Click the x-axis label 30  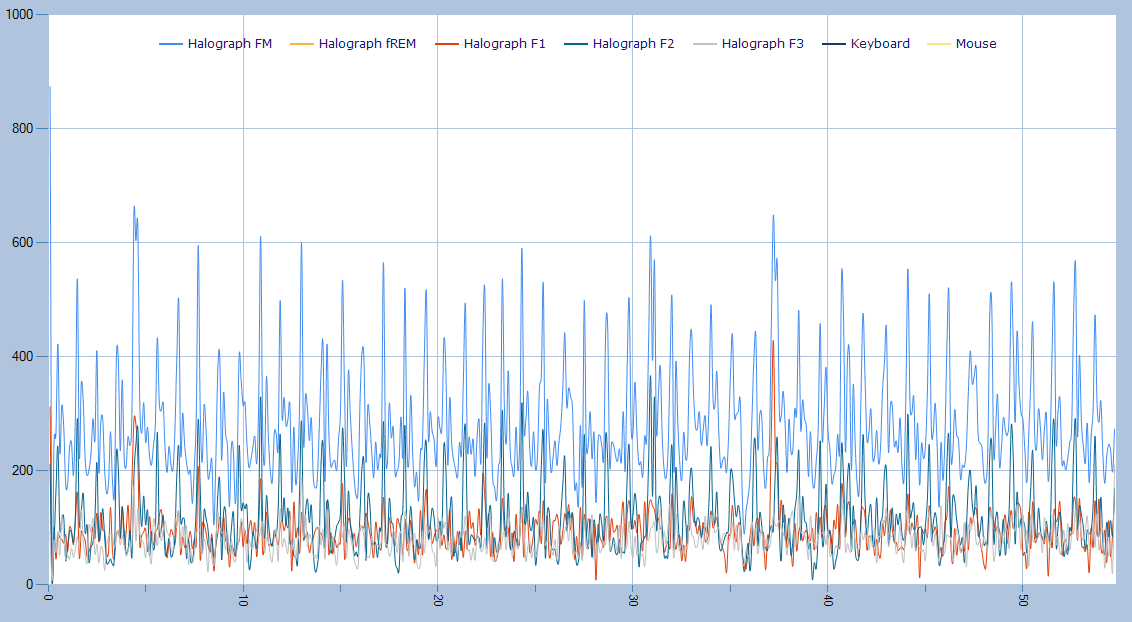(x=632, y=600)
